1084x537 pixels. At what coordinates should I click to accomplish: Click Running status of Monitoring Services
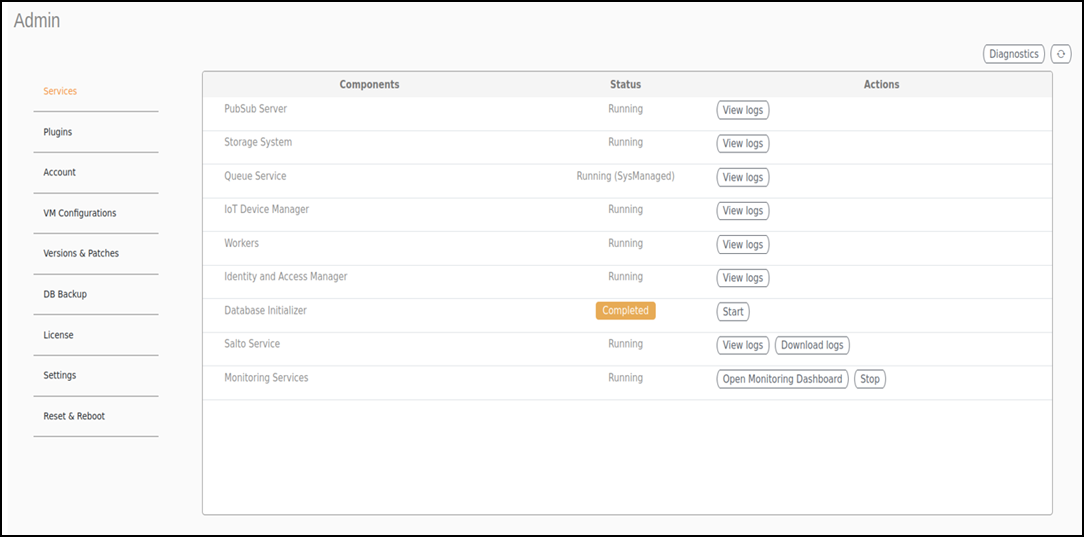[625, 377]
